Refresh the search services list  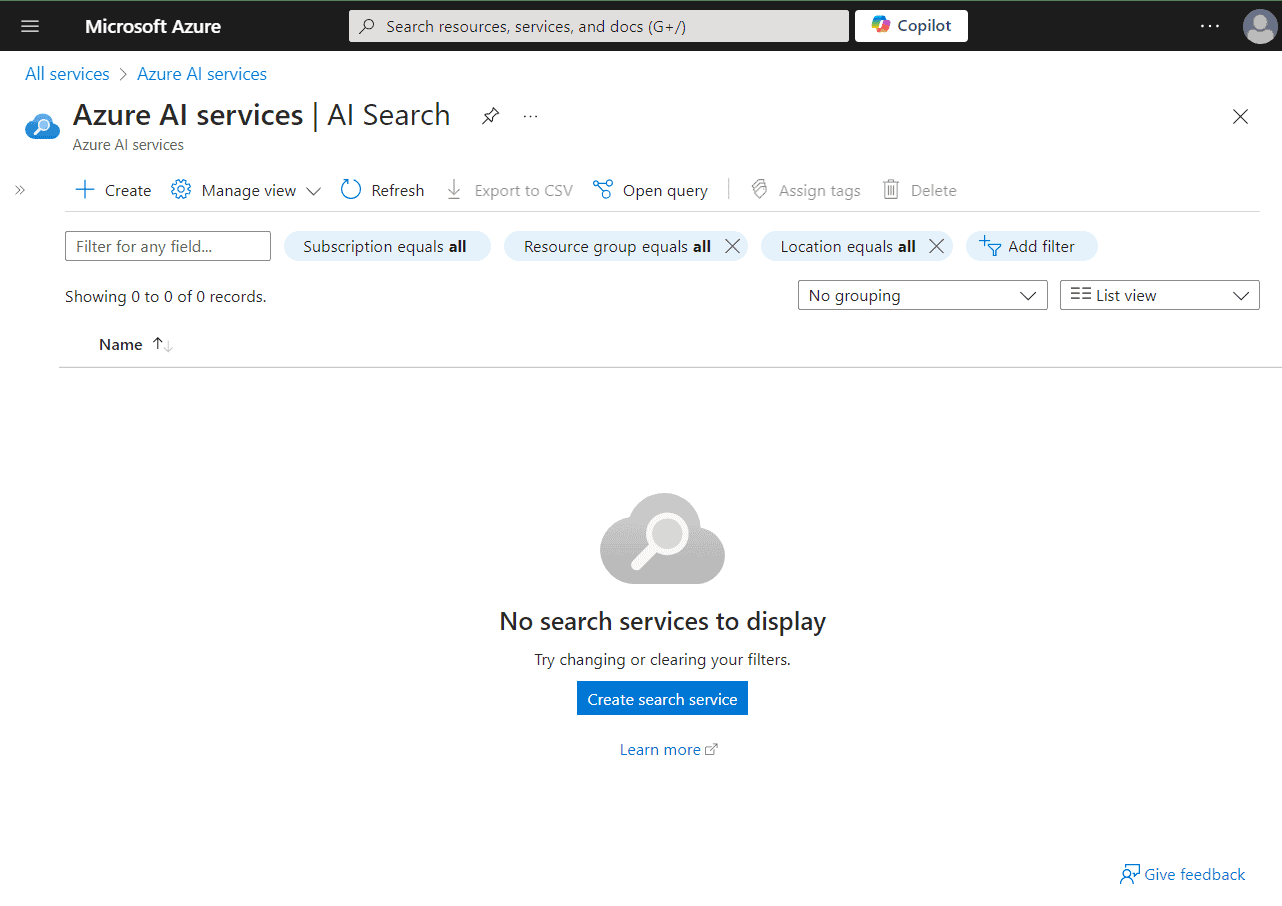coord(382,190)
